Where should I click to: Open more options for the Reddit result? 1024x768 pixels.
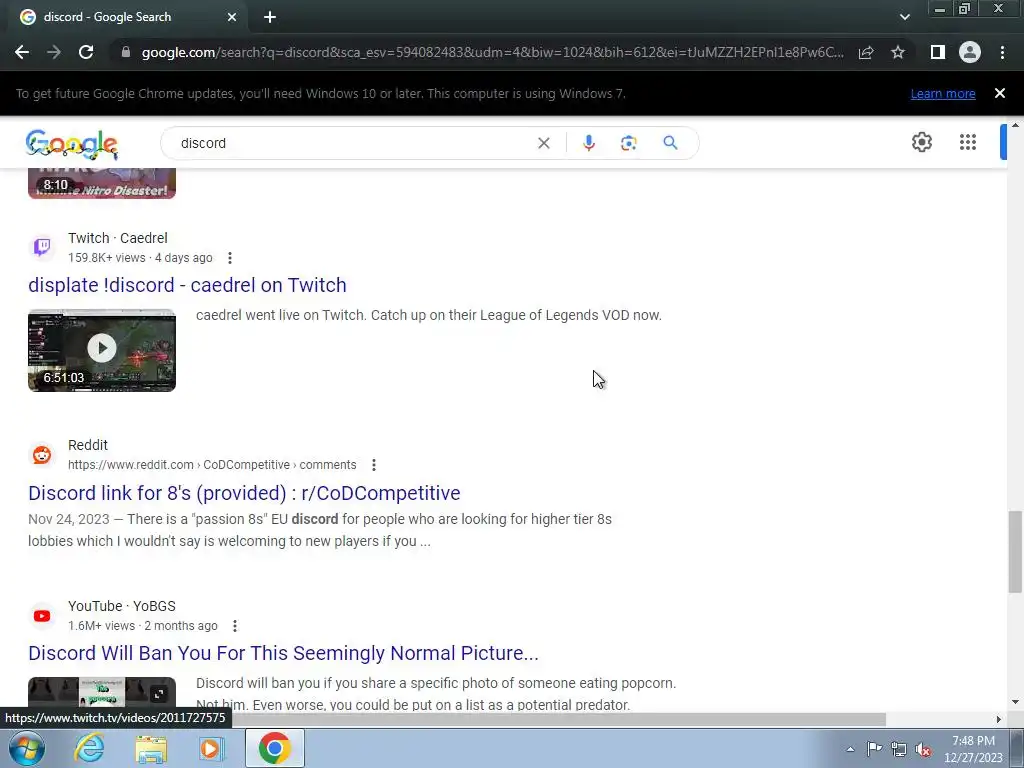pos(374,465)
